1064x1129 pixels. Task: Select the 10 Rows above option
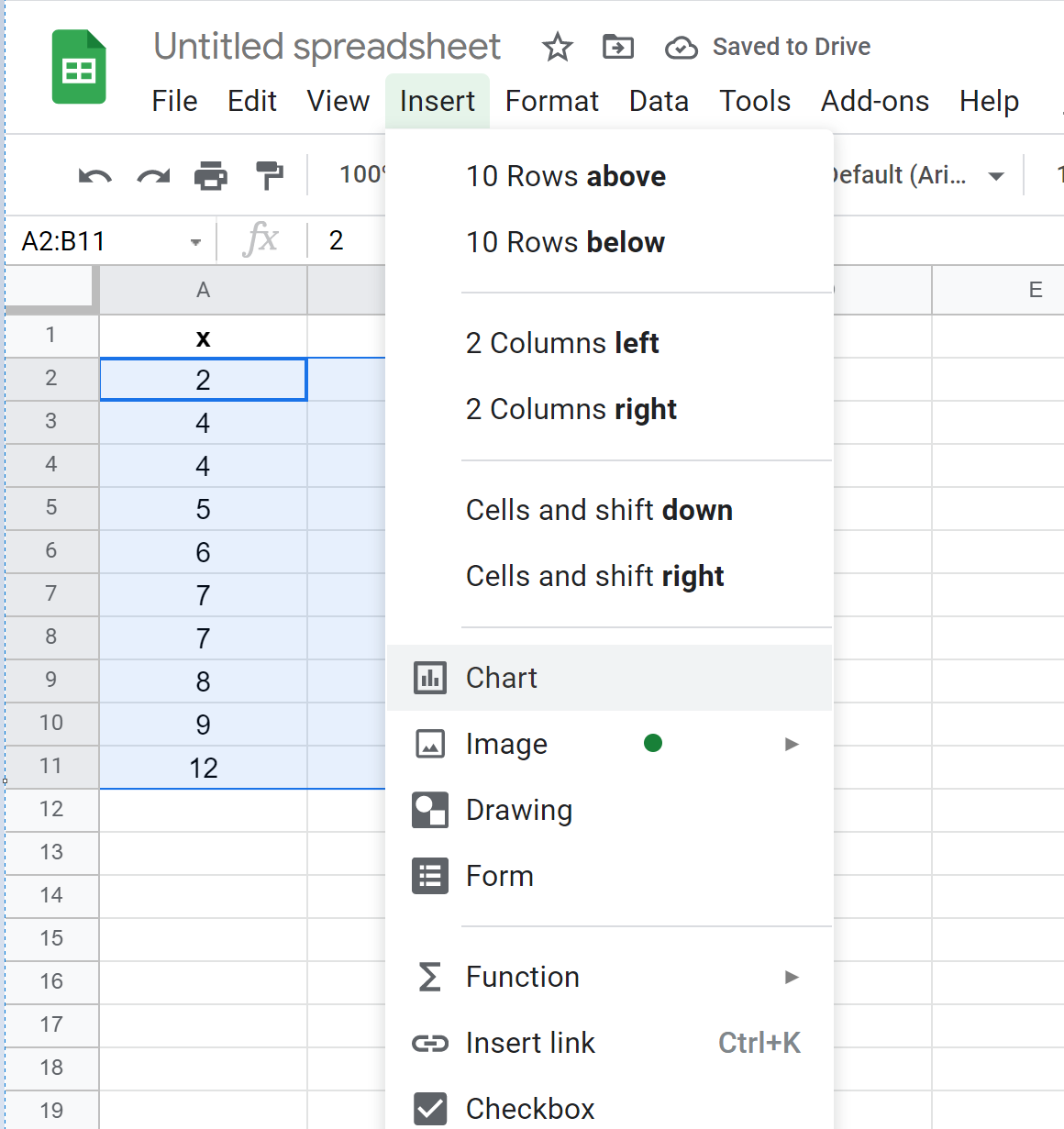point(565,176)
